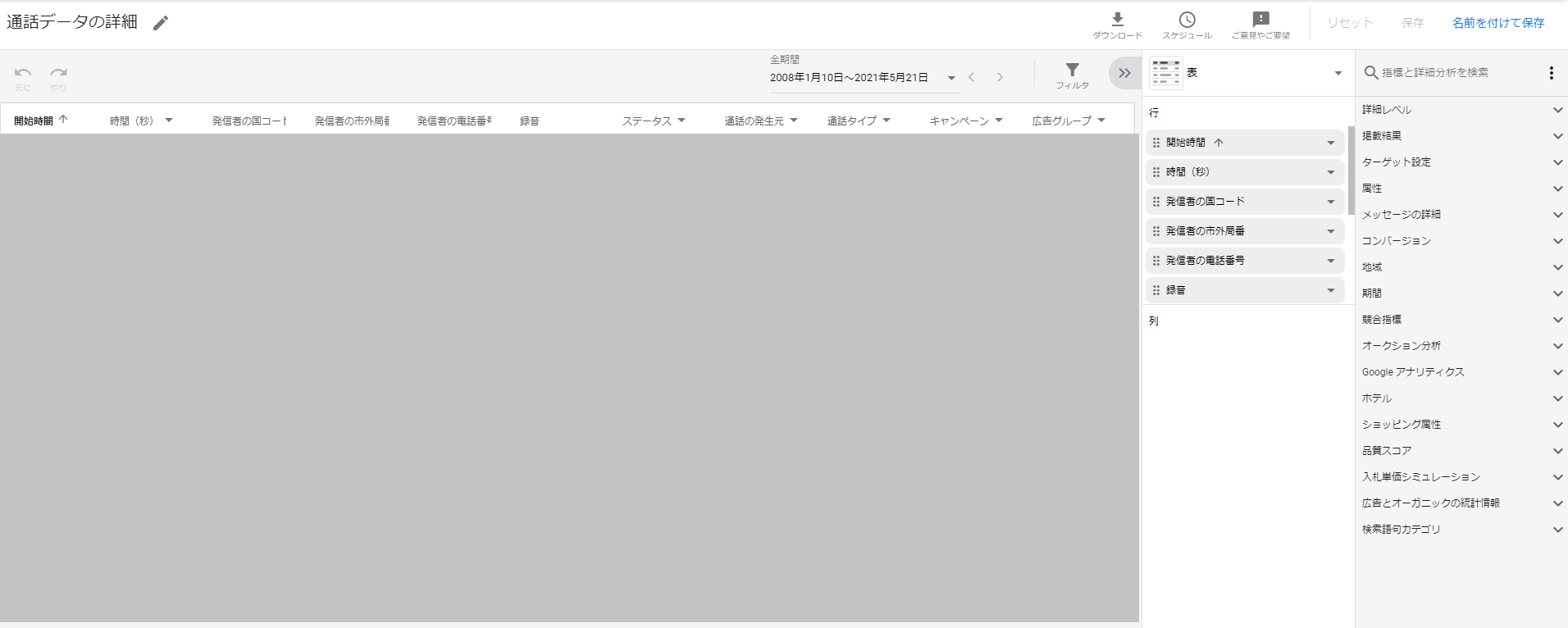Viewport: 1568px width, 628px height.
Task: Open dropdown on キャンペーン column header
Action: coord(999,121)
